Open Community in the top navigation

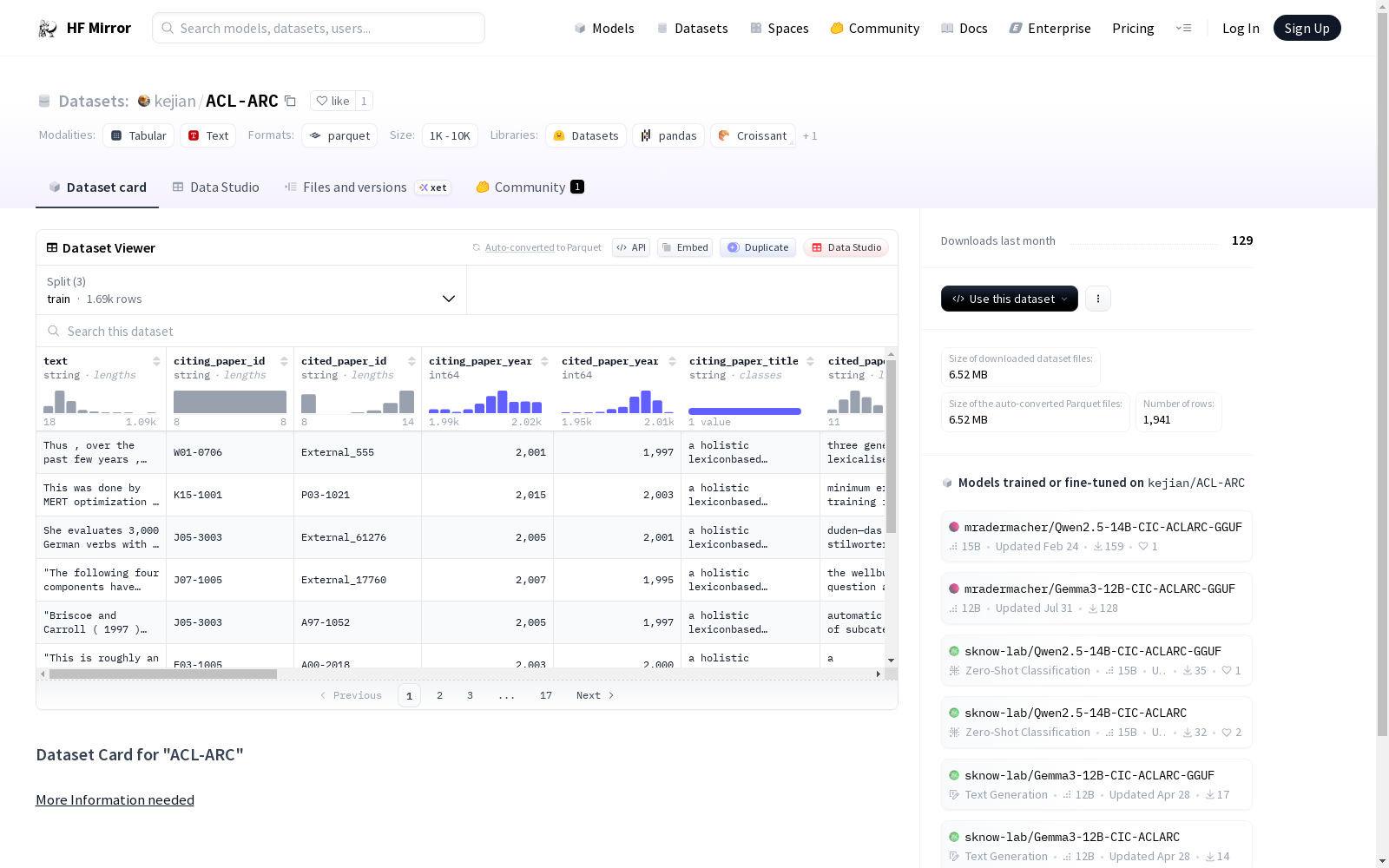(875, 29)
